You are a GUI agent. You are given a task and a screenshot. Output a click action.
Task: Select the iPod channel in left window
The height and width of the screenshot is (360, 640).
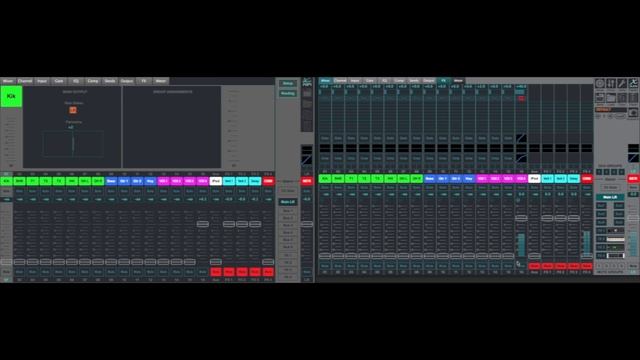tap(216, 181)
